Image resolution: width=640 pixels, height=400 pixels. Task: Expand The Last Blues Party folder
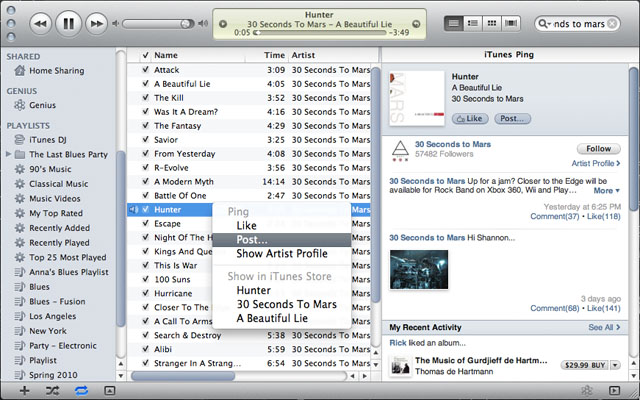coord(8,154)
